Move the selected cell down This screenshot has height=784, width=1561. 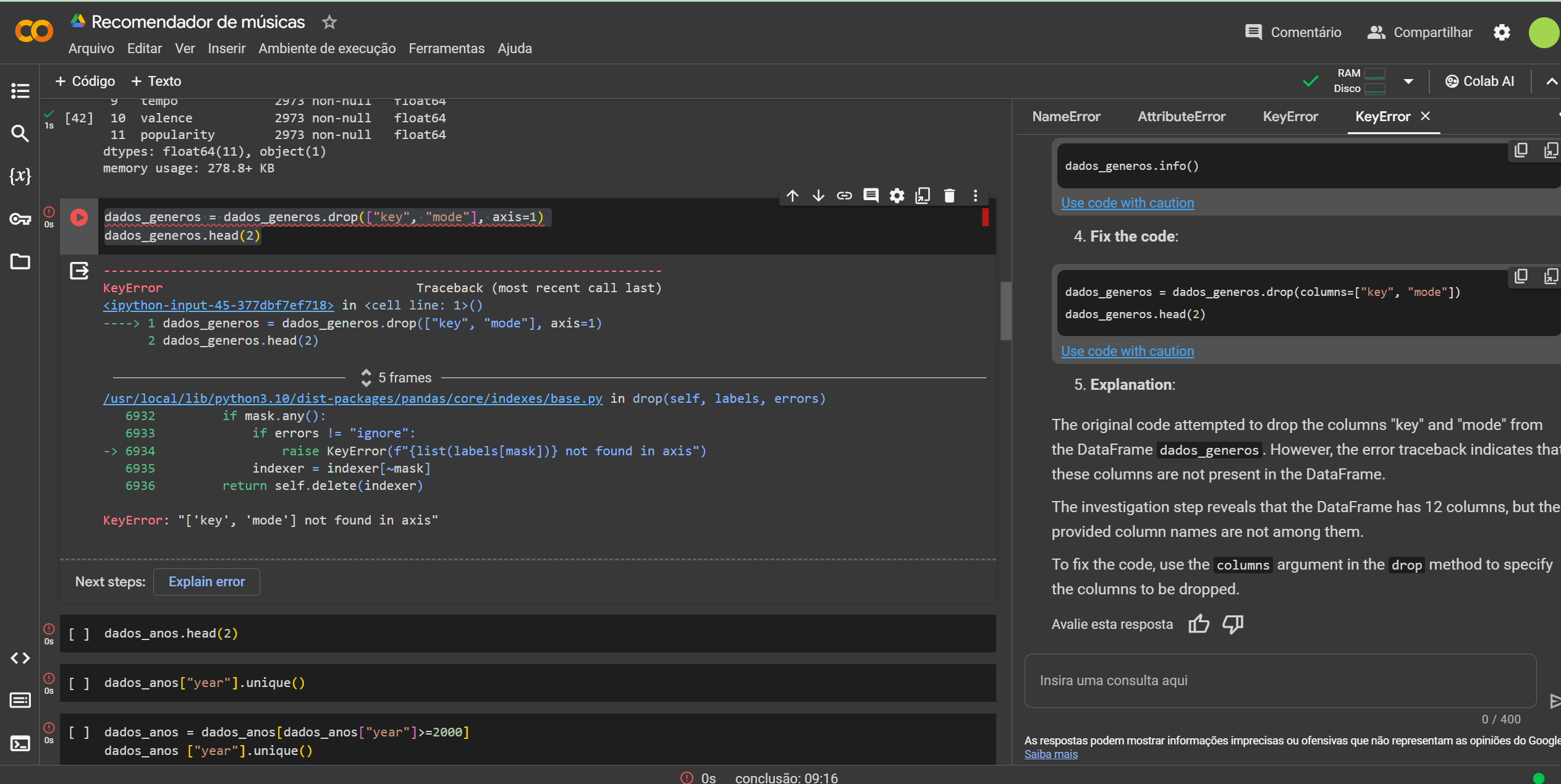pyautogui.click(x=818, y=196)
